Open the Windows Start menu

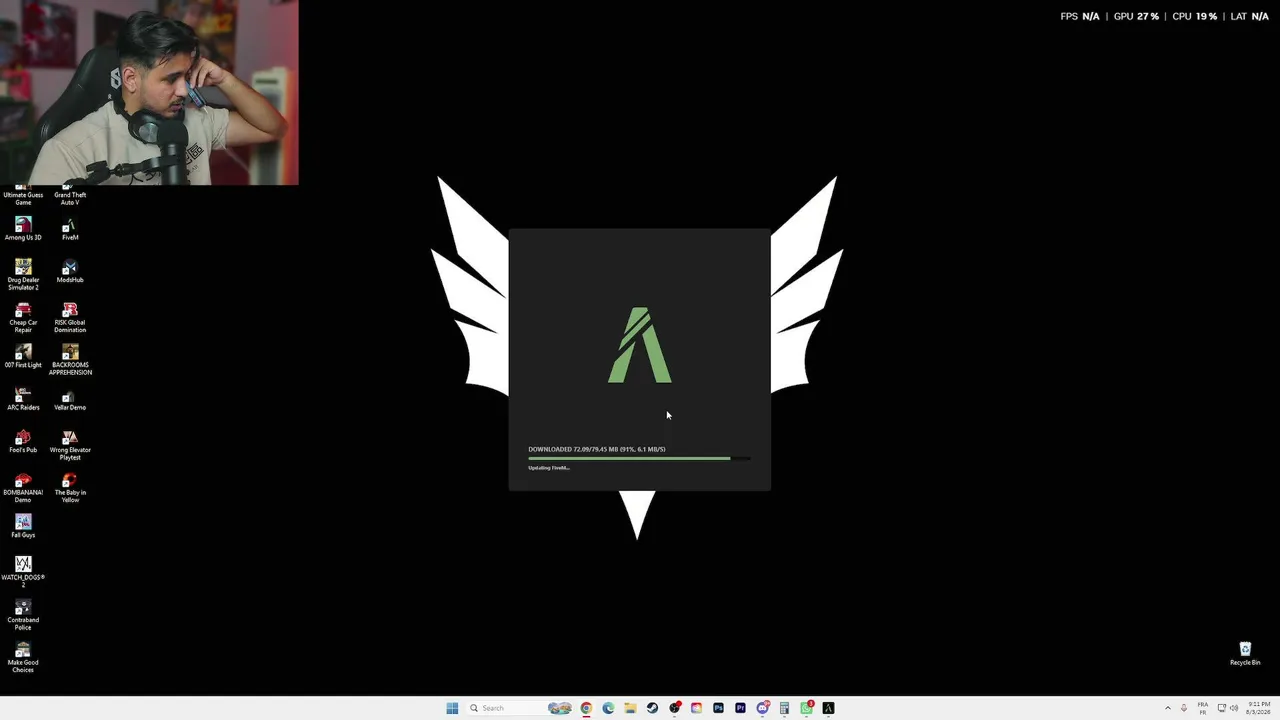coord(452,708)
